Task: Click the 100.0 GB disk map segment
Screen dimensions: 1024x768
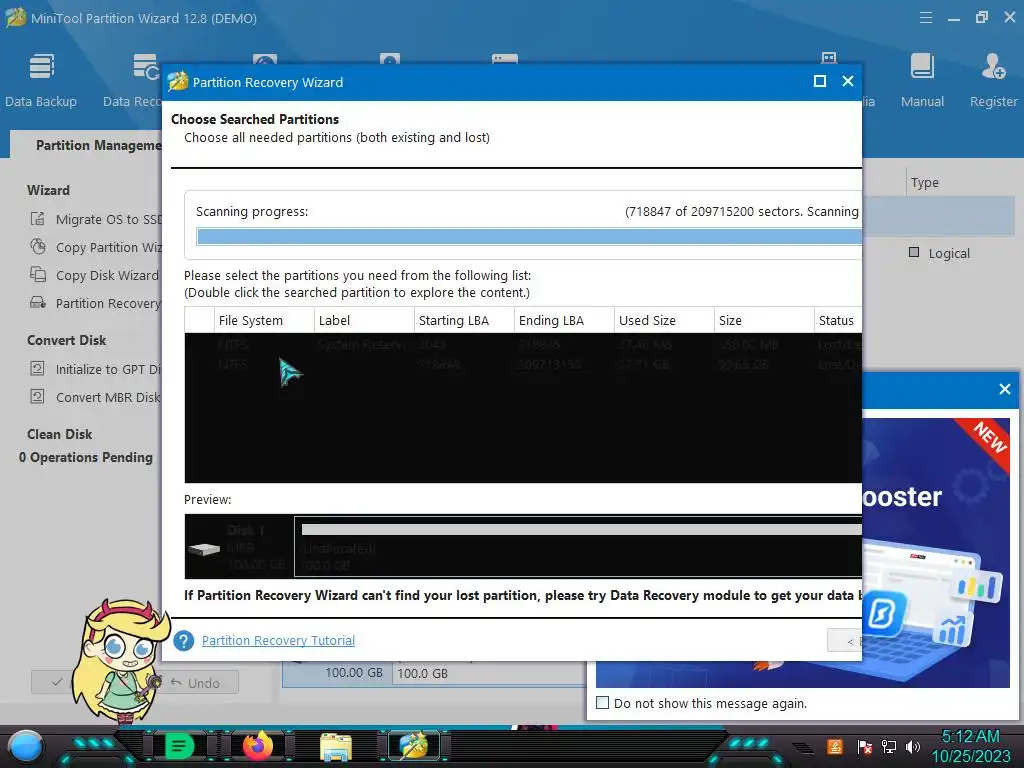Action: (x=490, y=673)
